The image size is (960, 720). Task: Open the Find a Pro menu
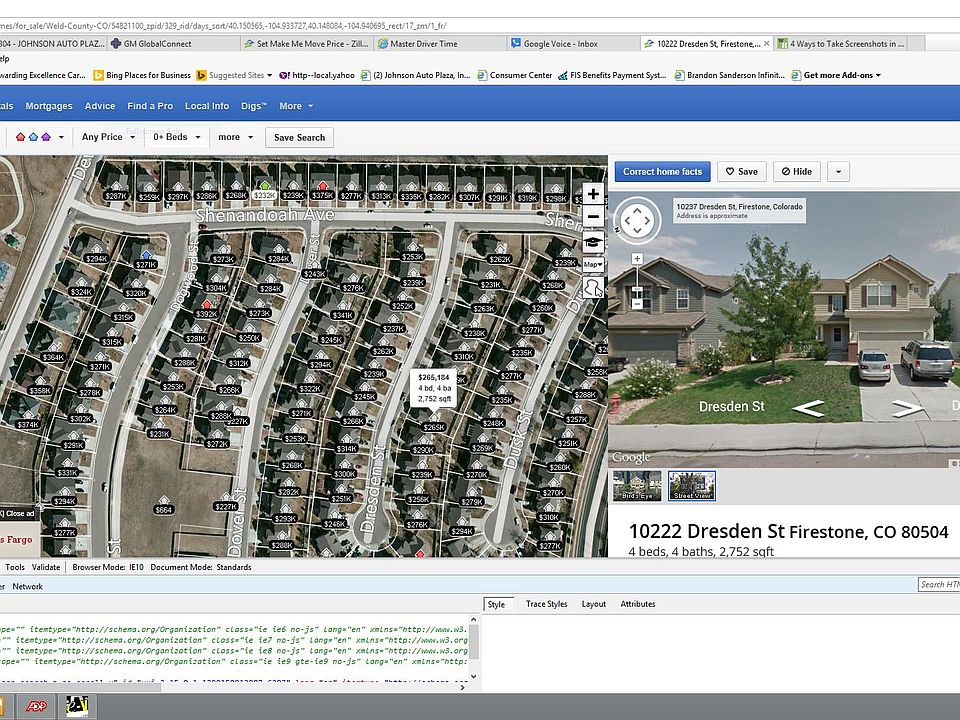click(150, 106)
